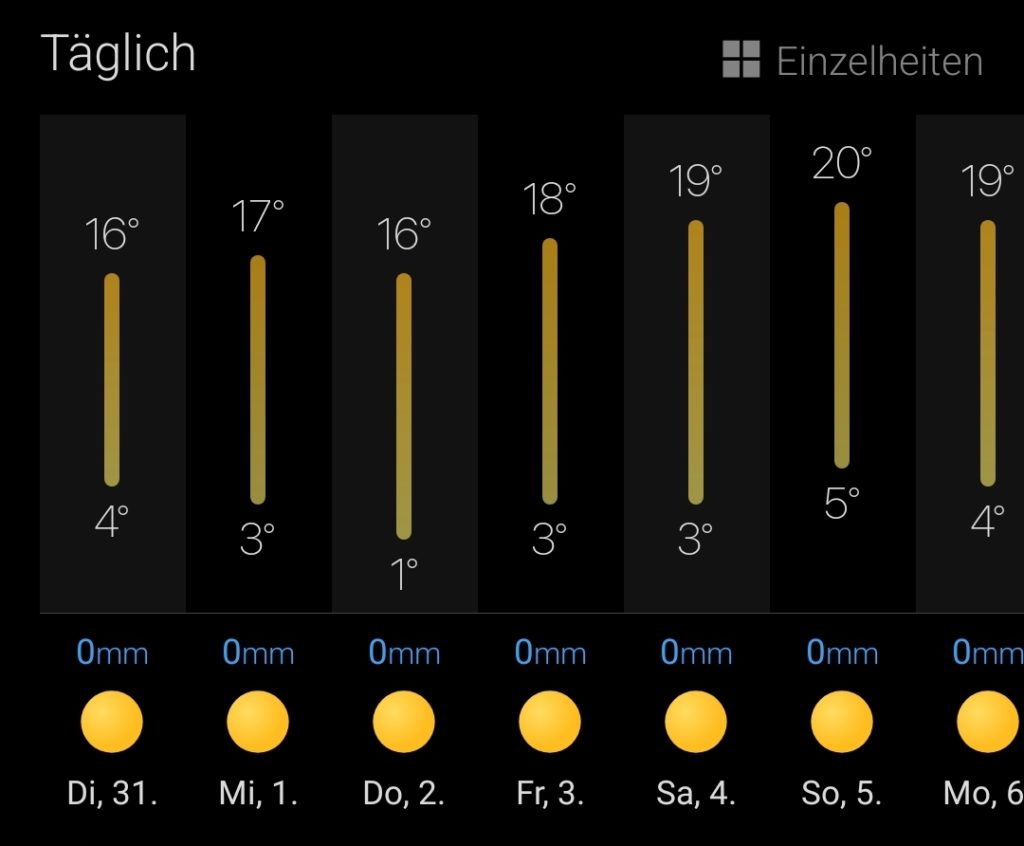Screen dimensions: 1024x846
Task: Open the Einzelheiten details view
Action: (879, 62)
